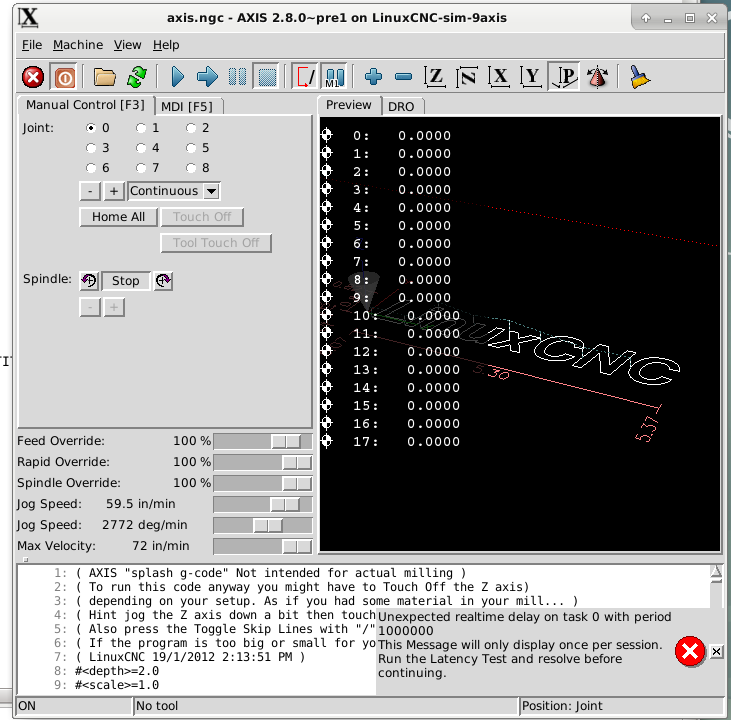Switch to rotated Z view
Viewport: 731px width, 720px height.
coord(467,77)
